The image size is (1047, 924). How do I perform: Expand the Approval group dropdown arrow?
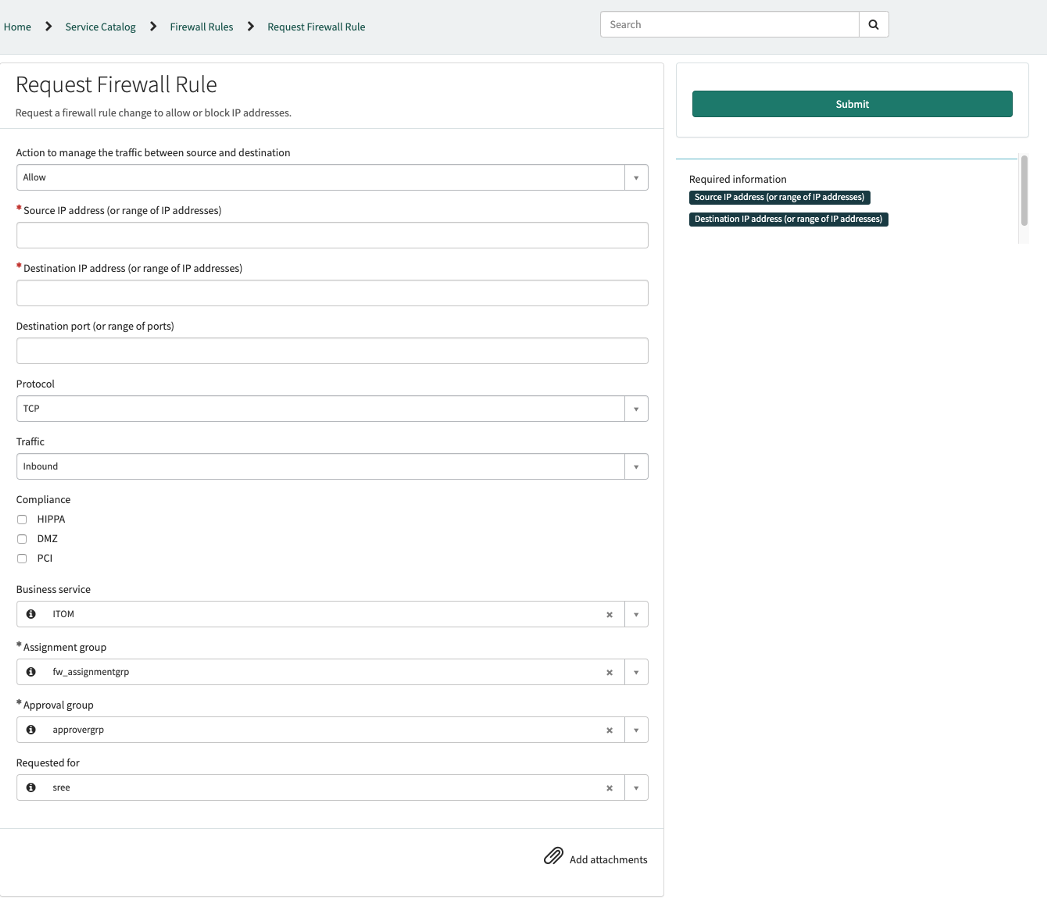click(x=636, y=730)
